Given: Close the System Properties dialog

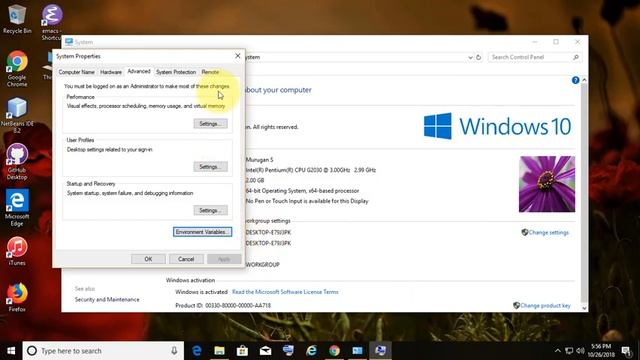Looking at the screenshot, I should click(x=238, y=56).
